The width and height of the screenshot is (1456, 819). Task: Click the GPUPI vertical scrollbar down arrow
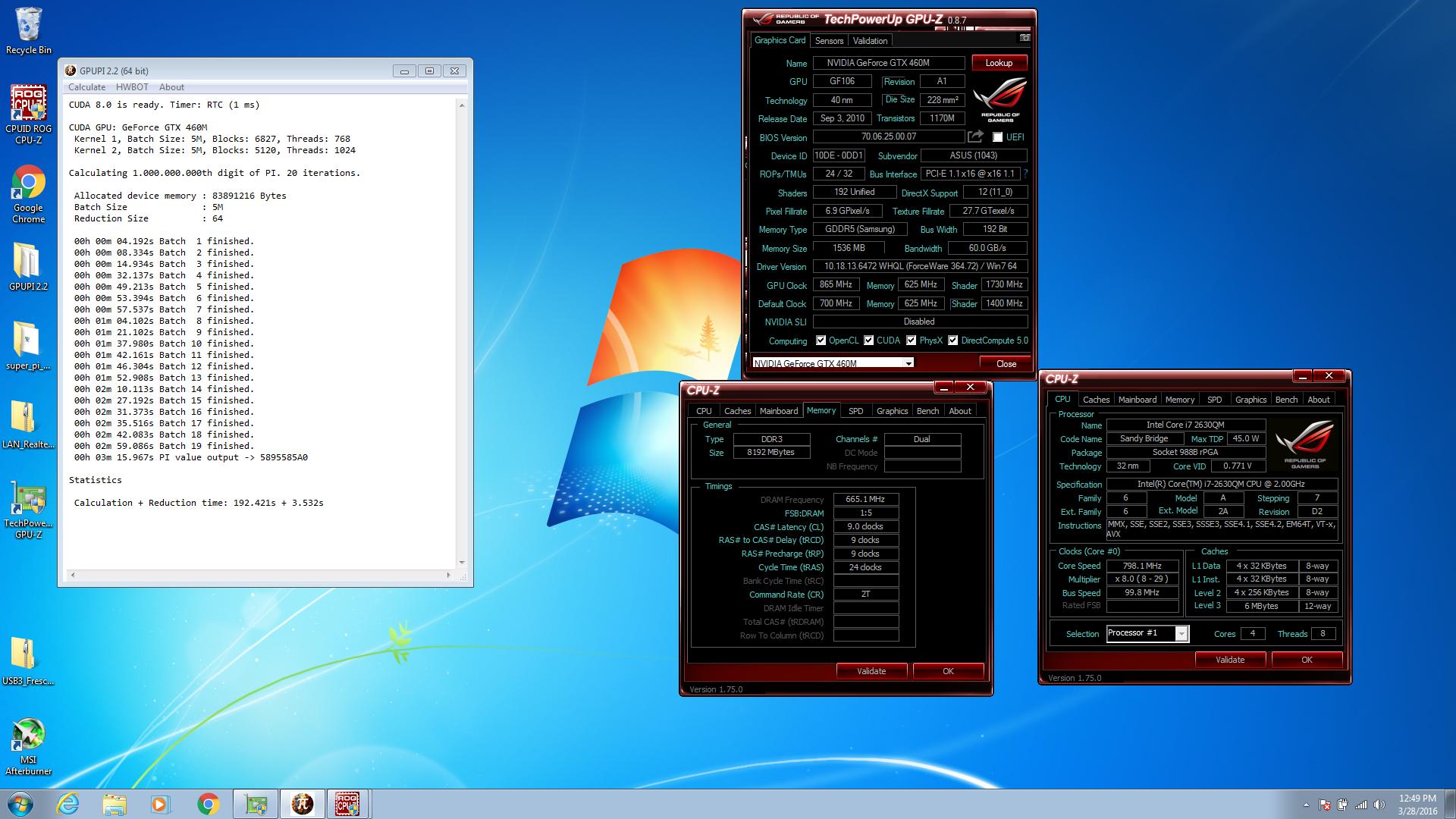click(462, 562)
